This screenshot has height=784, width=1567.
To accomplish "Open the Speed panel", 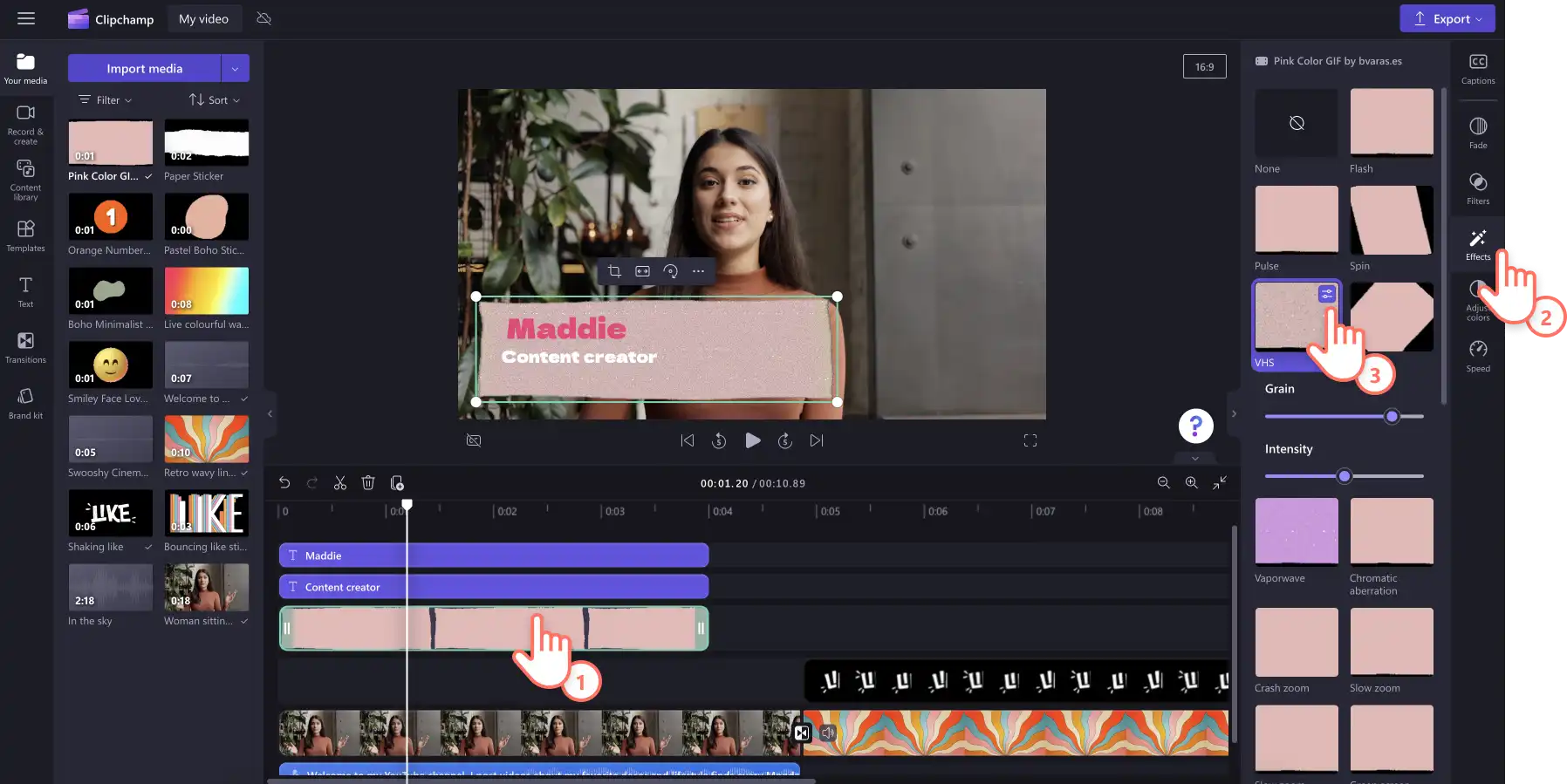I will click(1478, 357).
